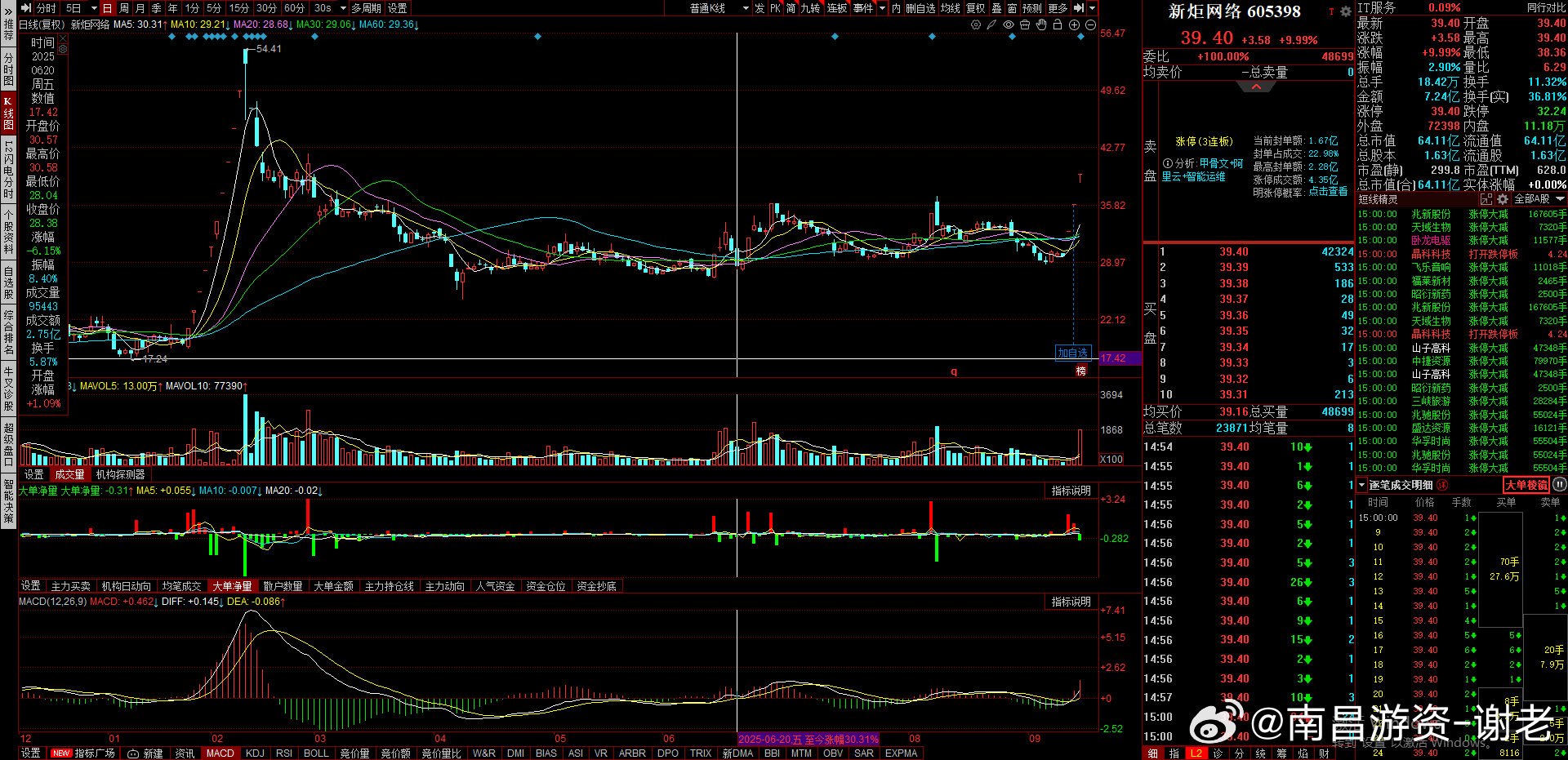Open 牛叉诊股 in left sidebar

(x=8, y=389)
